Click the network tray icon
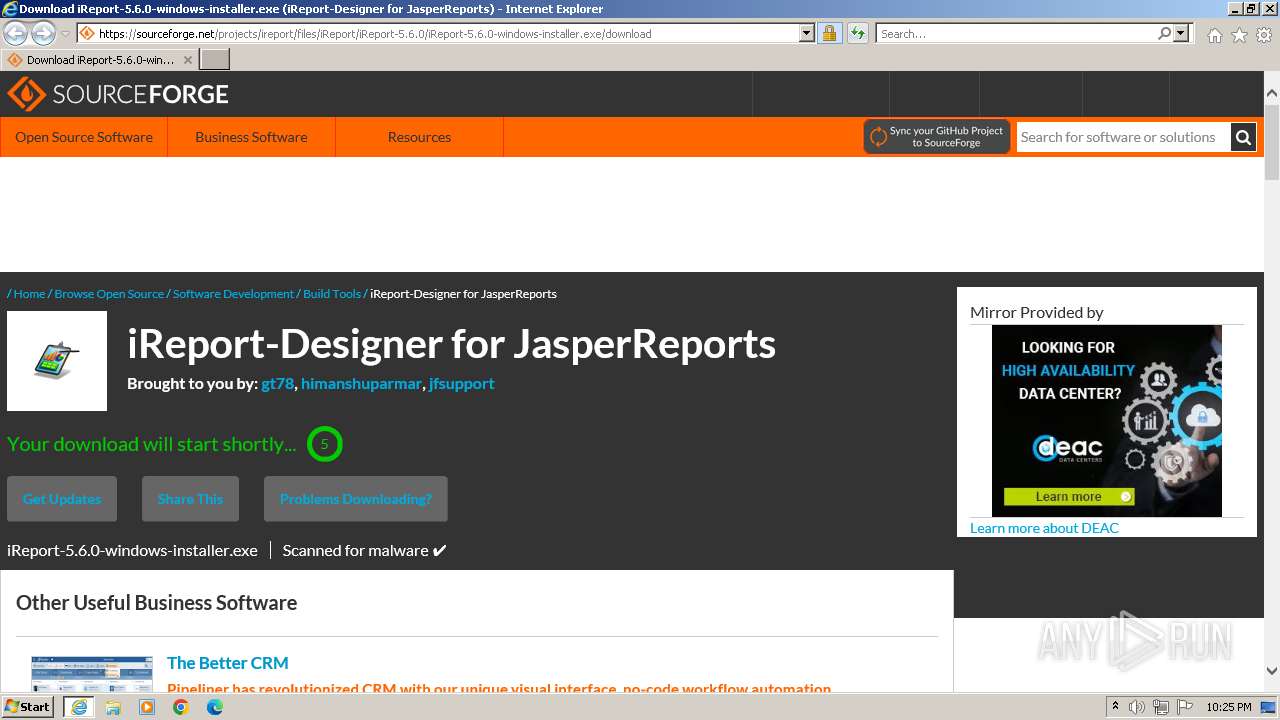Image resolution: width=1280 pixels, height=720 pixels. pyautogui.click(x=1160, y=707)
